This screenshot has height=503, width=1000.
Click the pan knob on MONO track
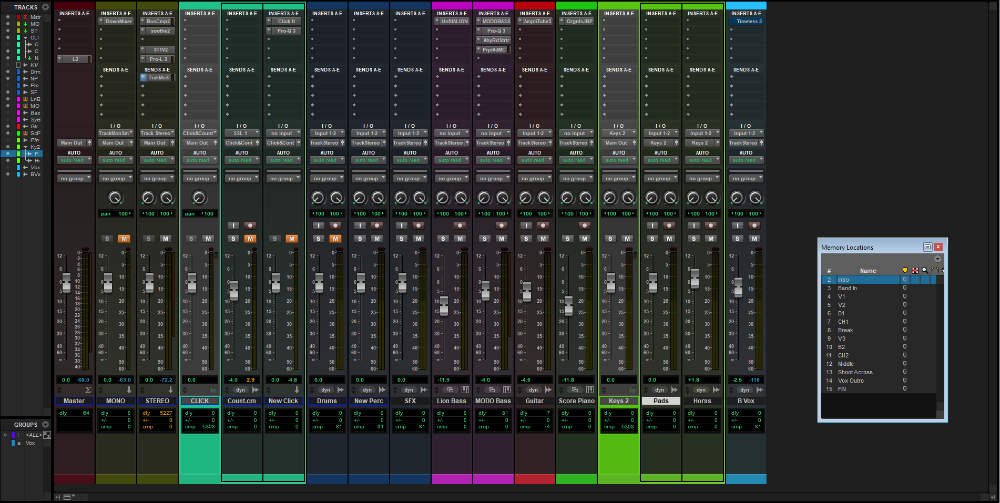point(115,198)
